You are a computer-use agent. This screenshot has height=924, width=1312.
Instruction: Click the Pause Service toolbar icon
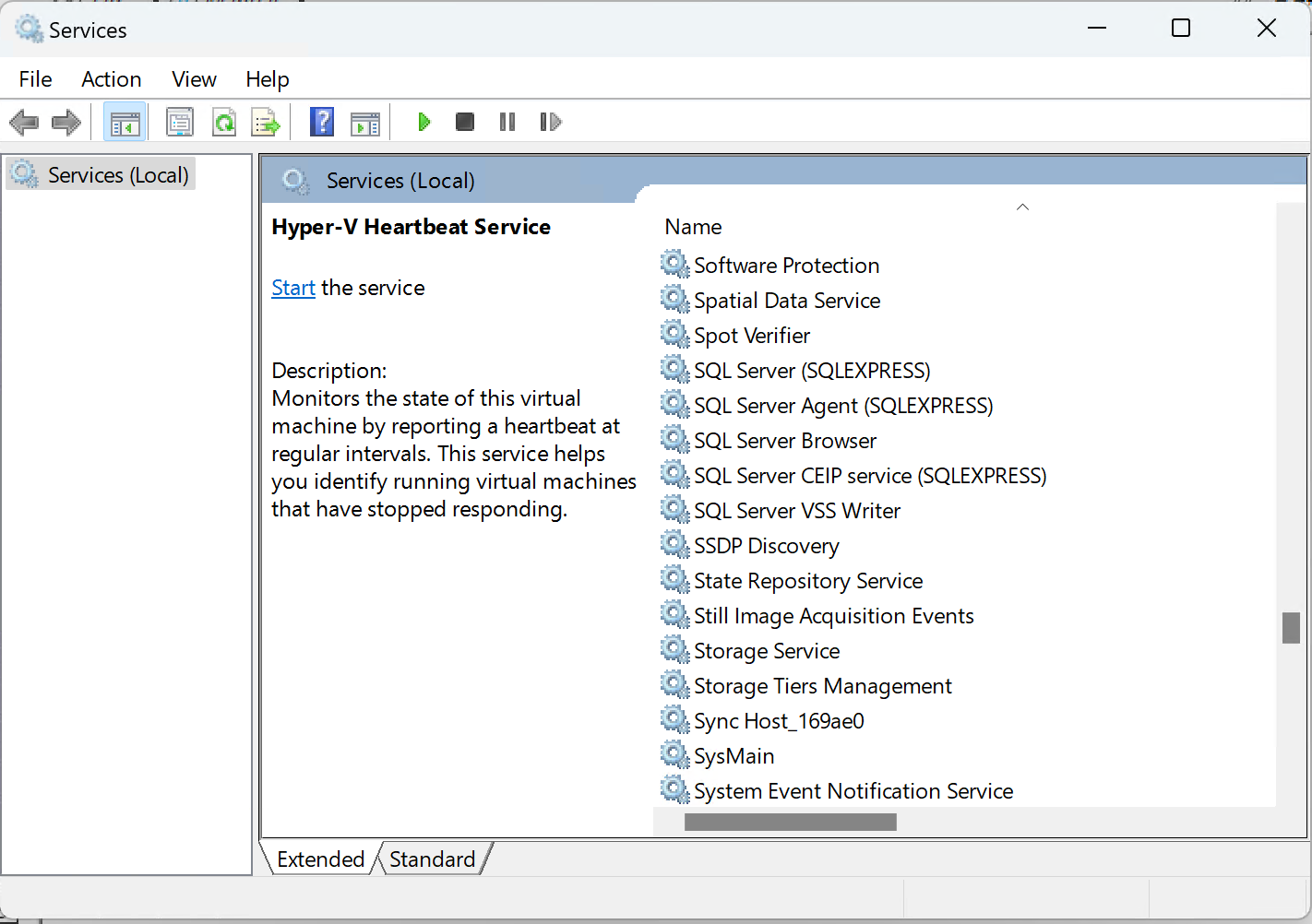click(507, 122)
